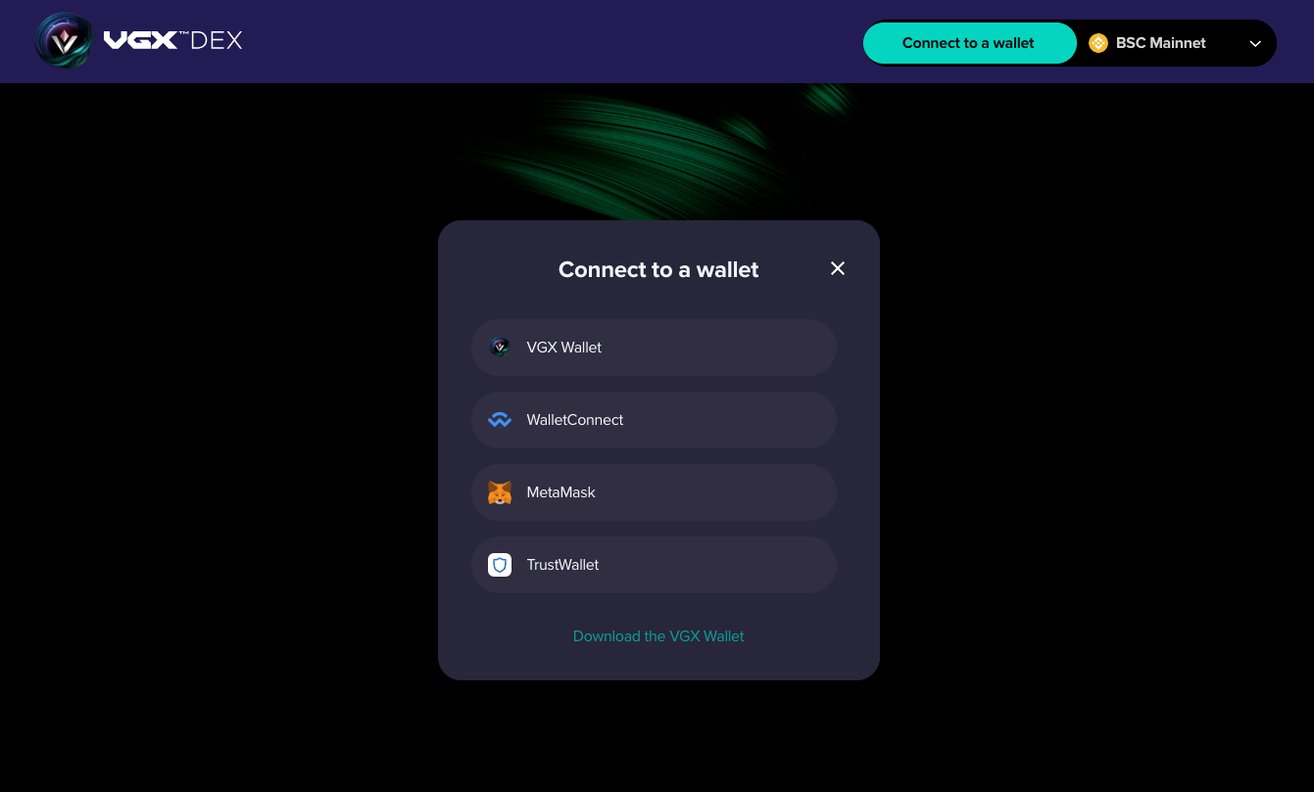Click the WalletConnect wave icon
The height and width of the screenshot is (792, 1314).
point(500,420)
